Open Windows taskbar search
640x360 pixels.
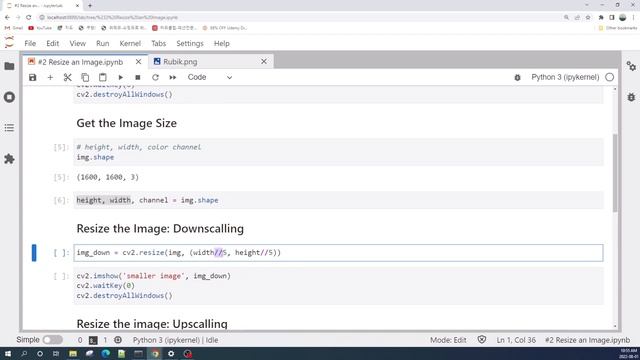pos(24,353)
